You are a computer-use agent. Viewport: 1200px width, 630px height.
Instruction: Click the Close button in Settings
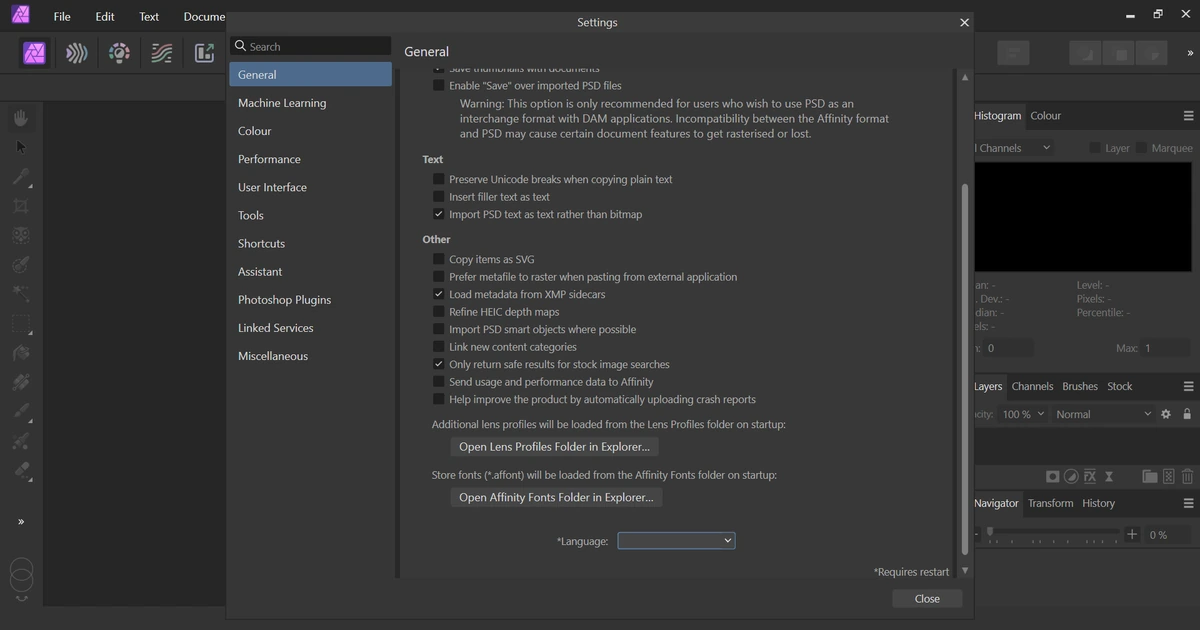point(927,599)
